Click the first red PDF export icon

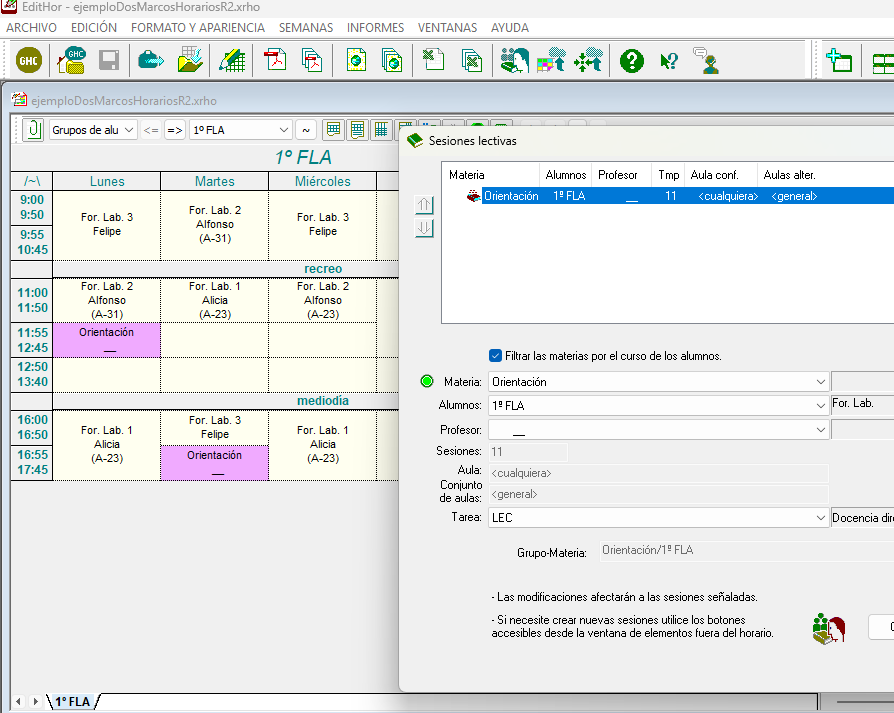tap(275, 60)
